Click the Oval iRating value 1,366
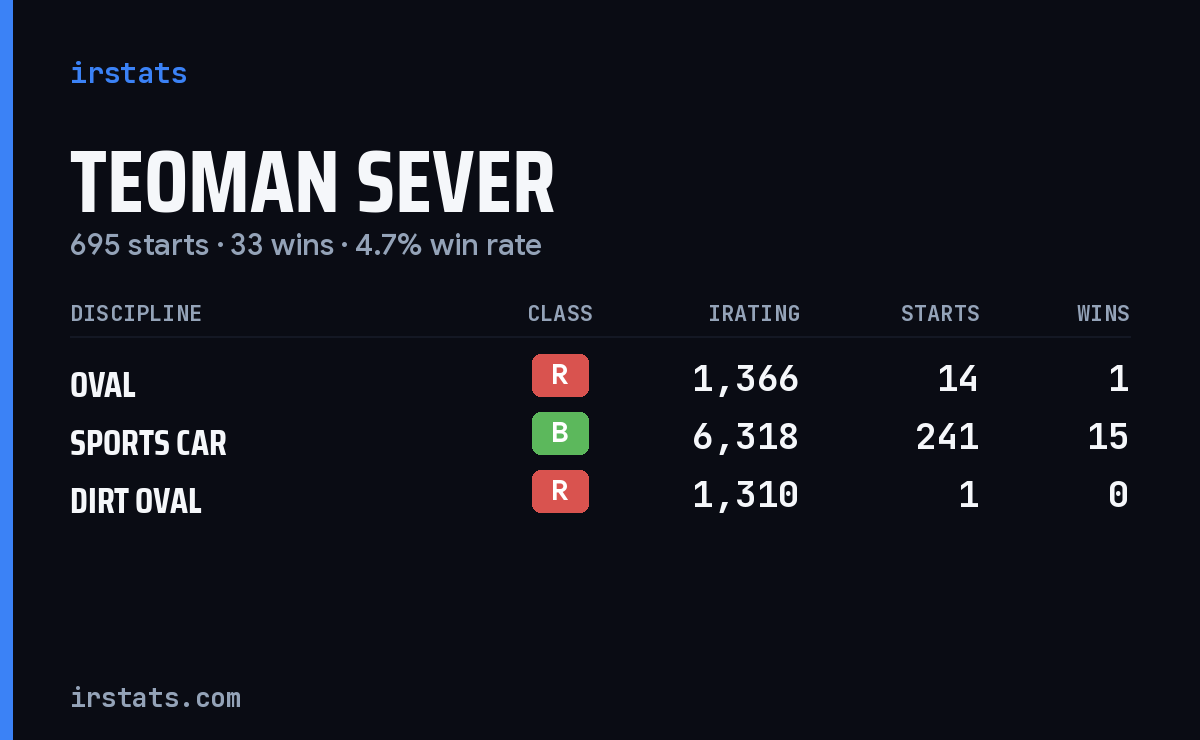Screen dimensions: 1200x740 [746, 379]
